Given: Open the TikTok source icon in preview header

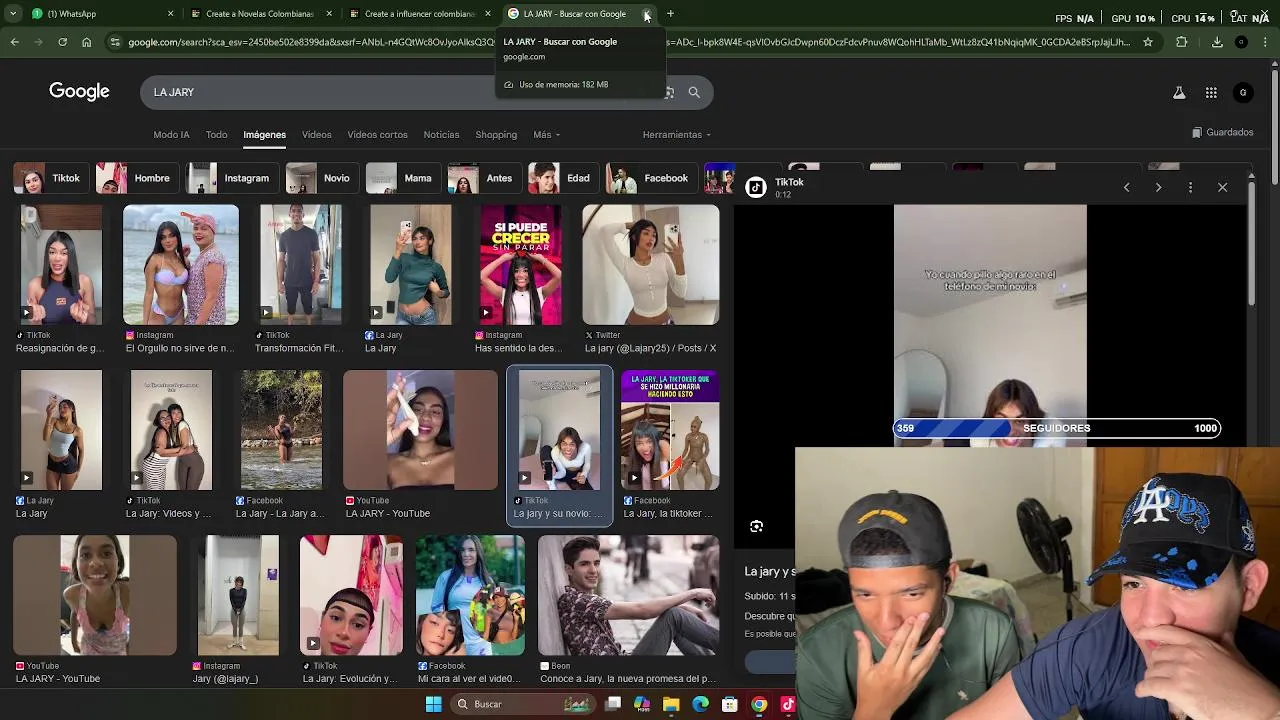Looking at the screenshot, I should coord(756,187).
